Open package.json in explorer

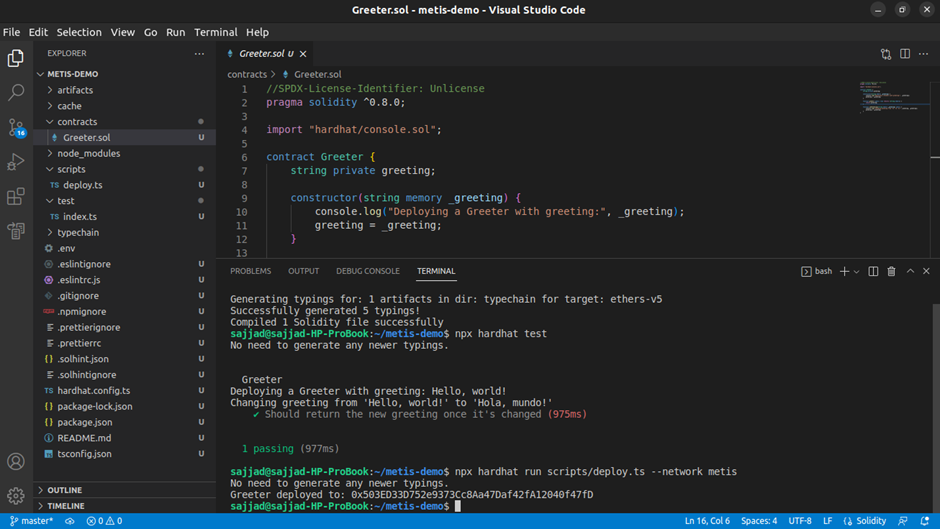(x=125, y=422)
